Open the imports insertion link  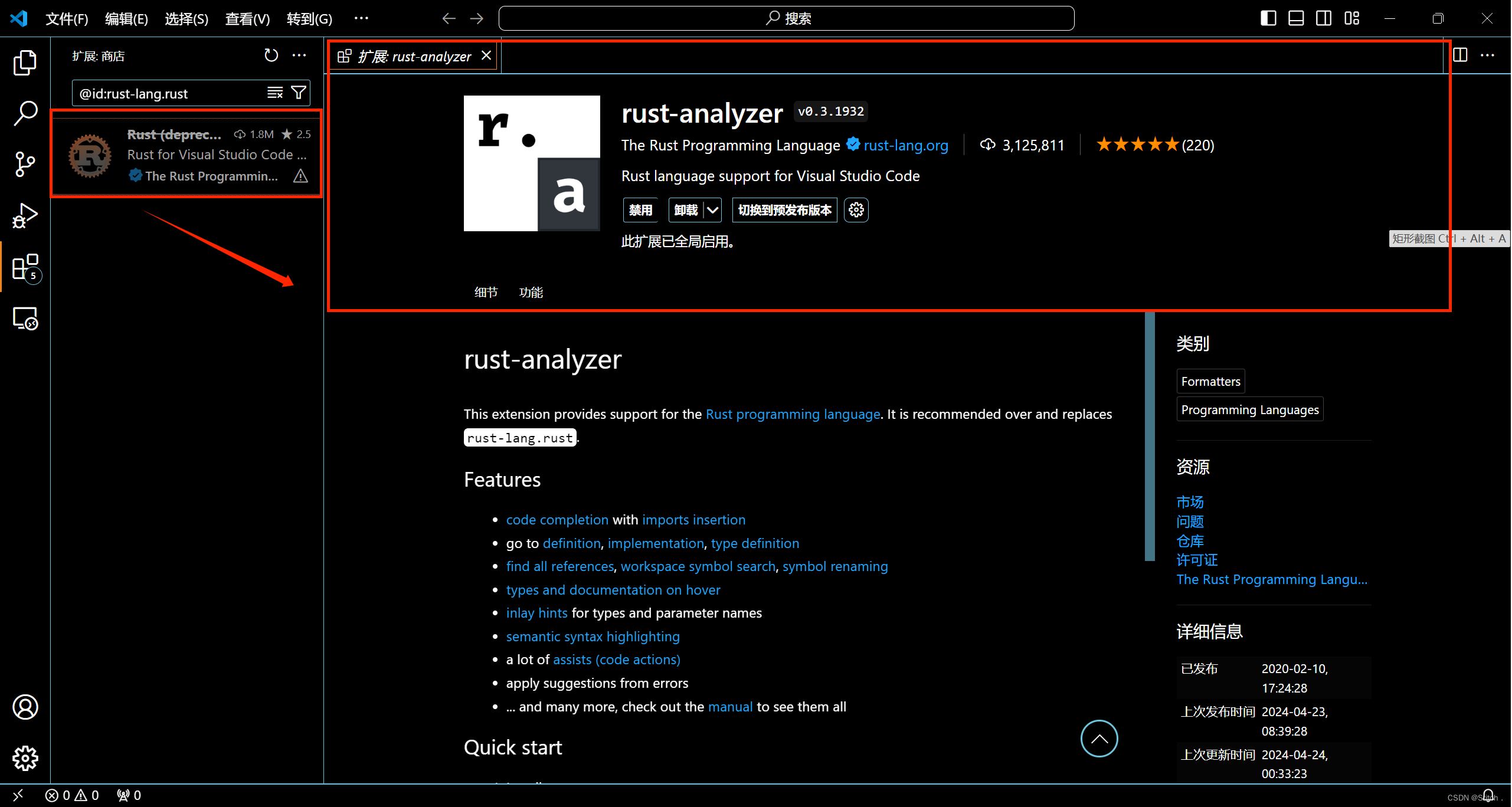693,520
